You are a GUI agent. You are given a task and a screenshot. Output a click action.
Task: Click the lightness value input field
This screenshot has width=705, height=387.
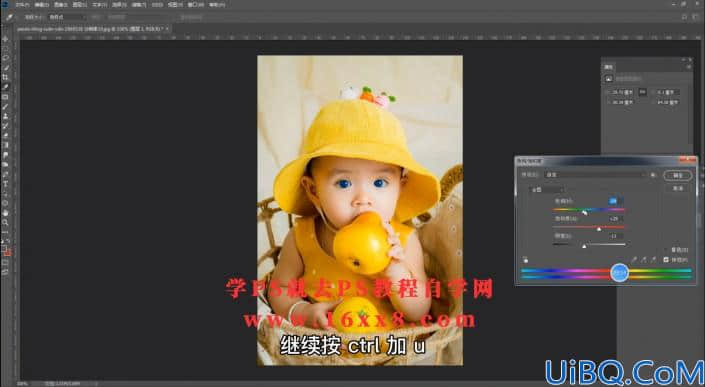point(616,236)
